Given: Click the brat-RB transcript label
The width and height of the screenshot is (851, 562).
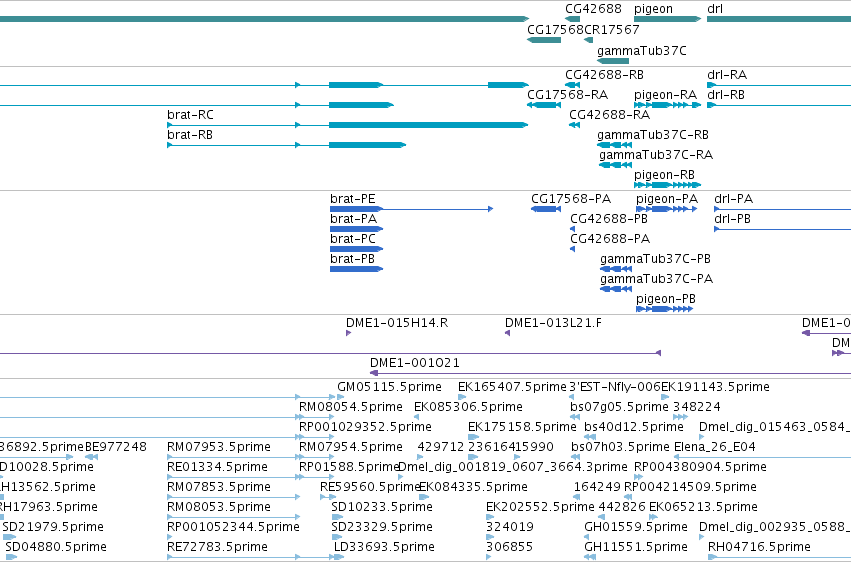Looking at the screenshot, I should click(190, 135).
